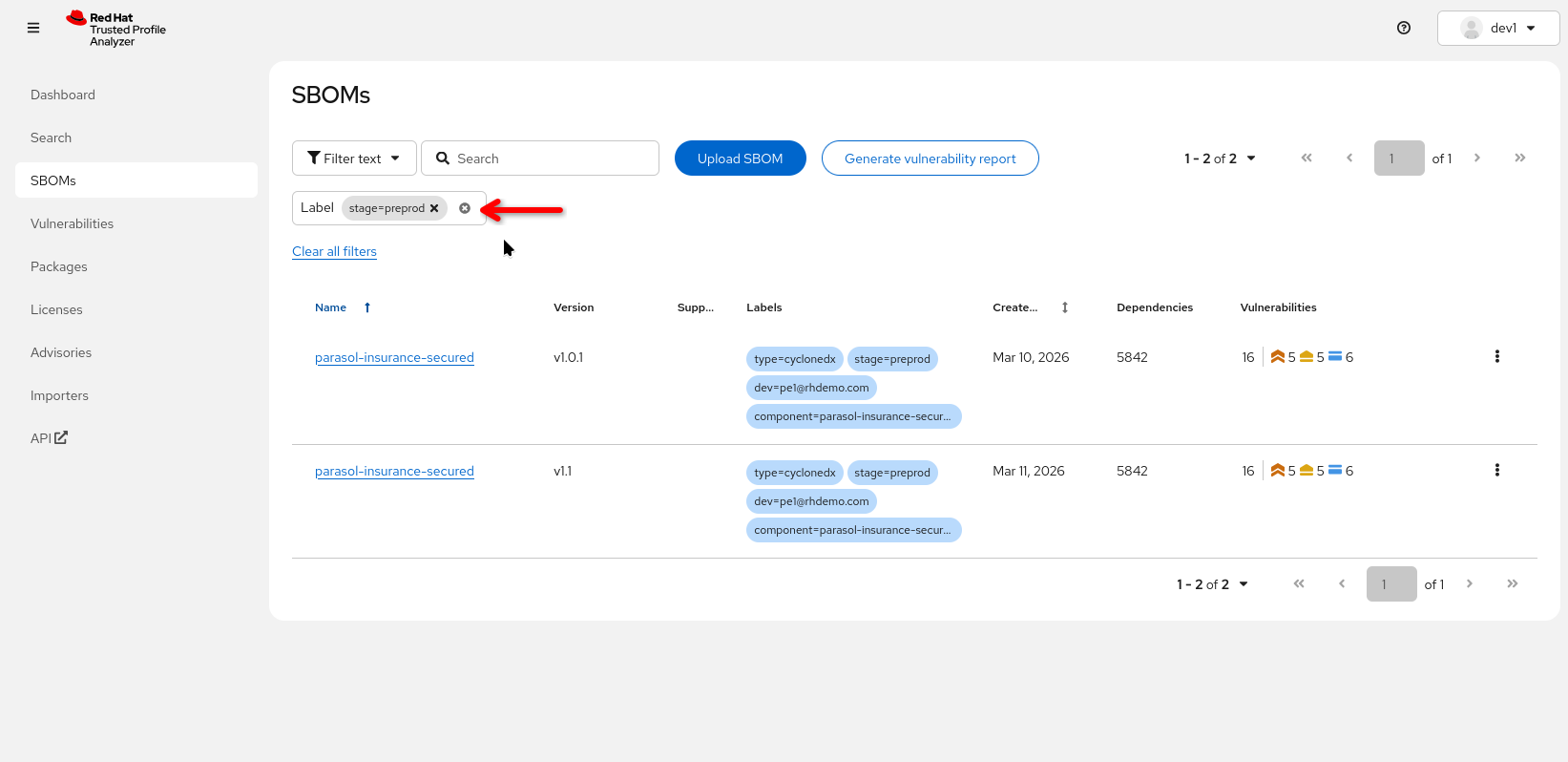Open parasol-insurance-secured v1.0.1 SBOM link
The width and height of the screenshot is (1568, 762).
(x=394, y=357)
